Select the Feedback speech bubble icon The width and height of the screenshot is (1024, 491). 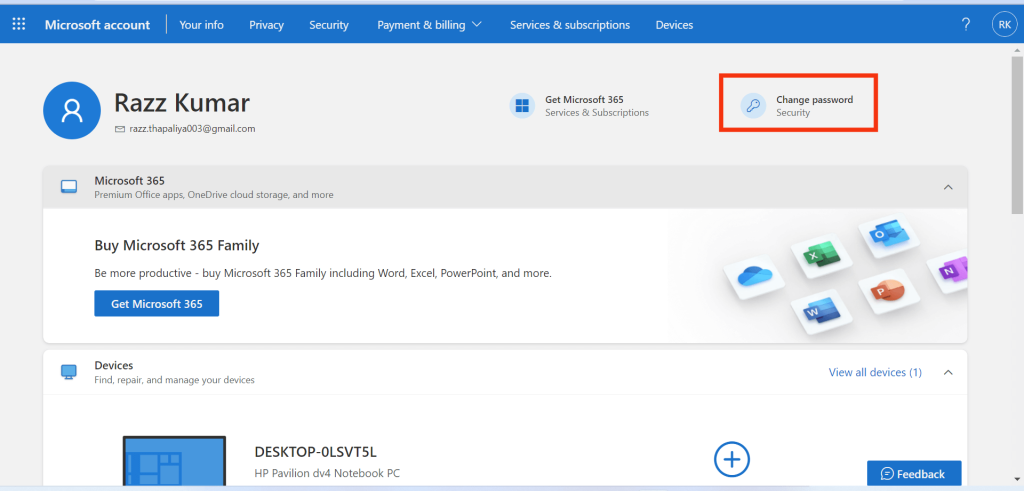[887, 474]
